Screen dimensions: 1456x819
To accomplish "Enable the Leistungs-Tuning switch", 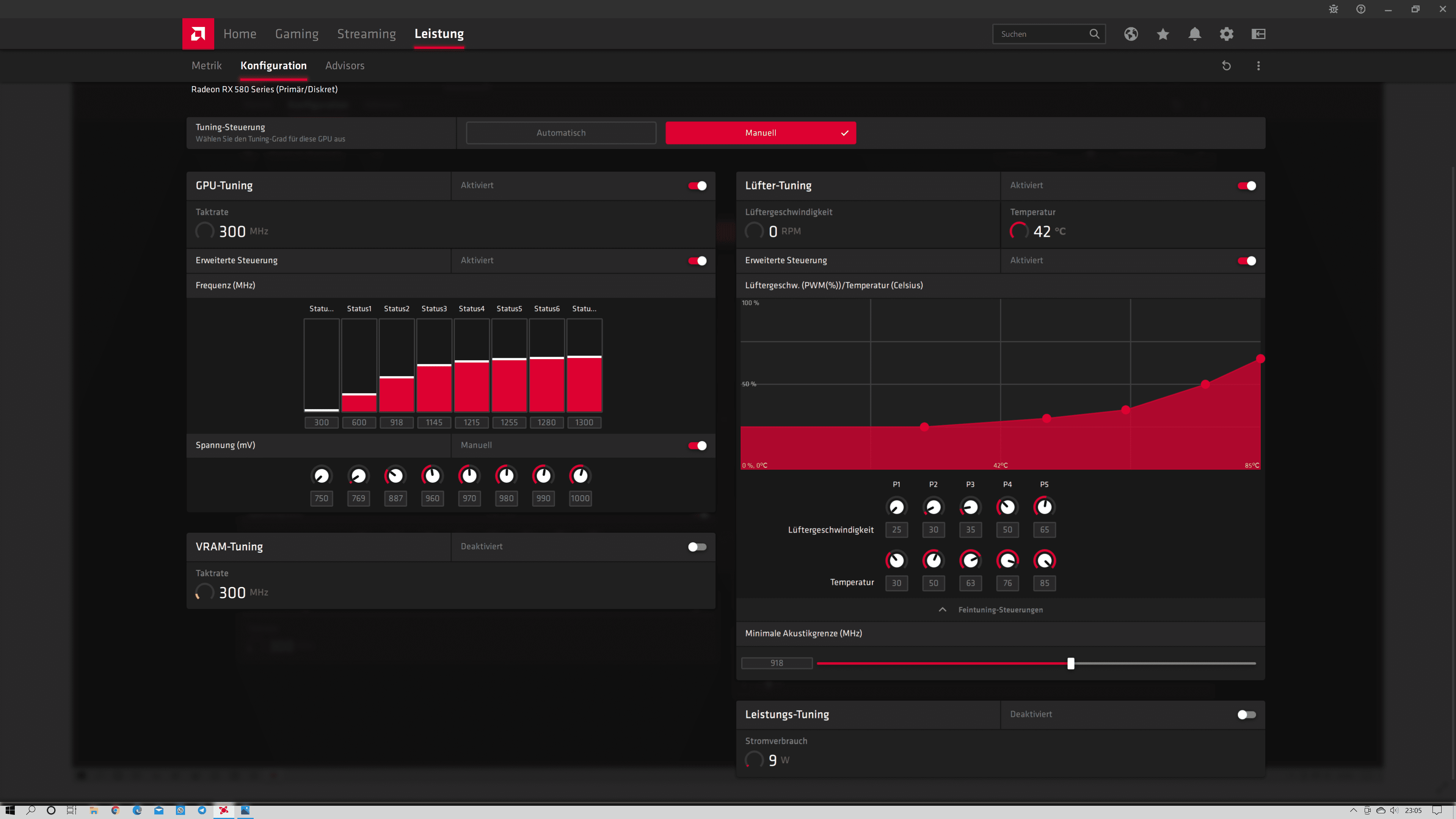I will (x=1246, y=714).
